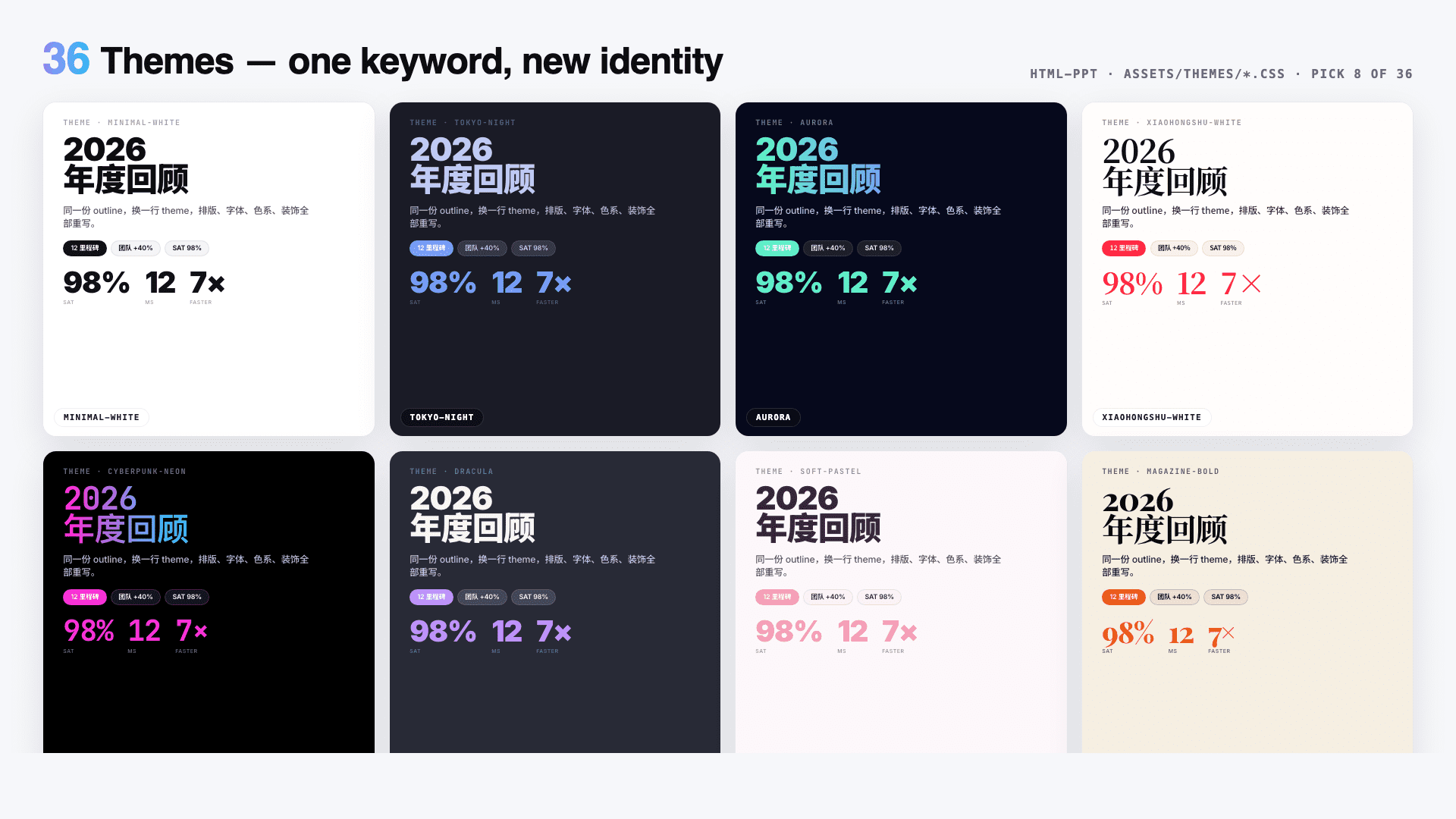Pick the Soft-Pastel theme card

[901, 698]
